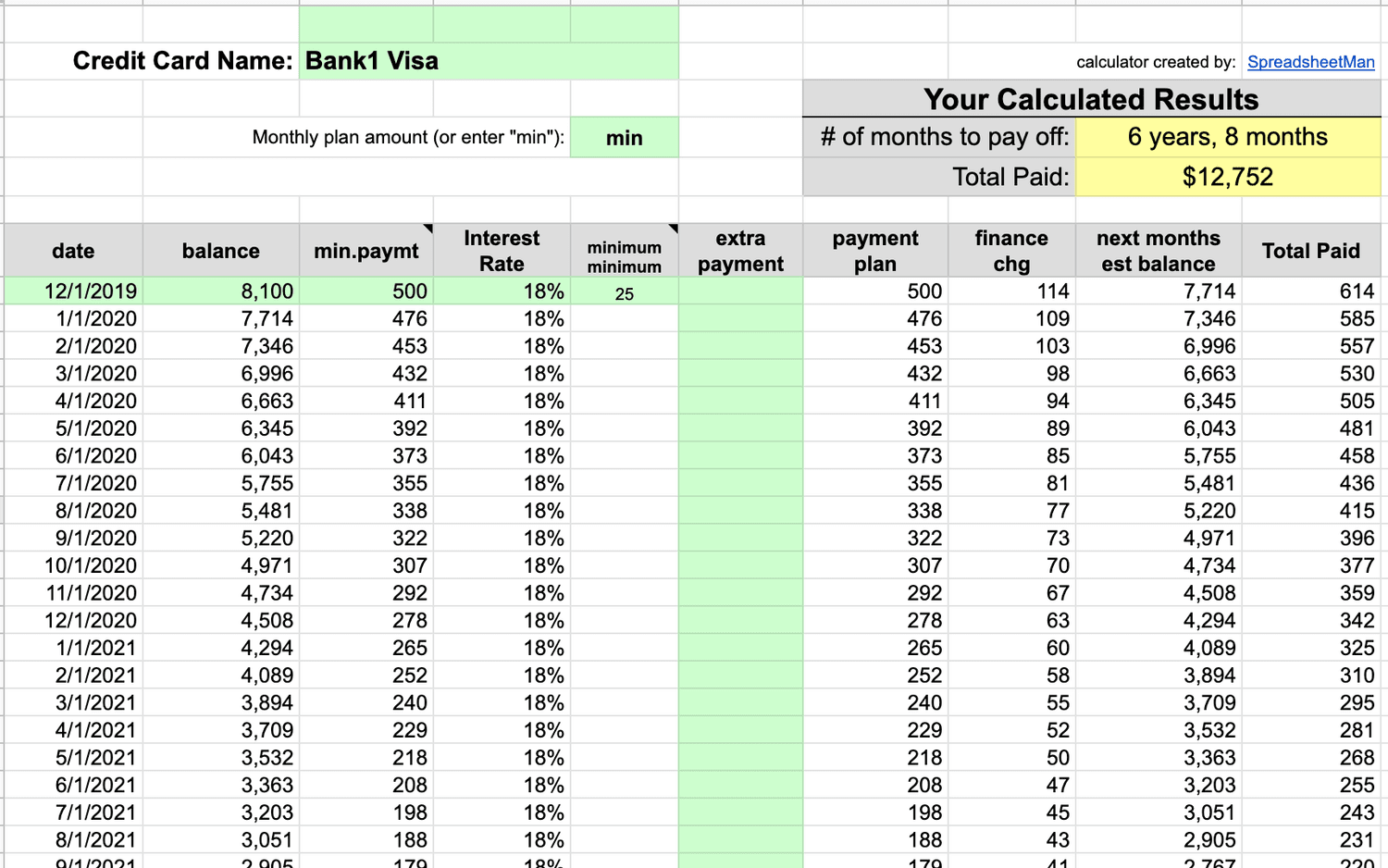
Task: Select the starting balance cell 8,100
Action: point(221,291)
